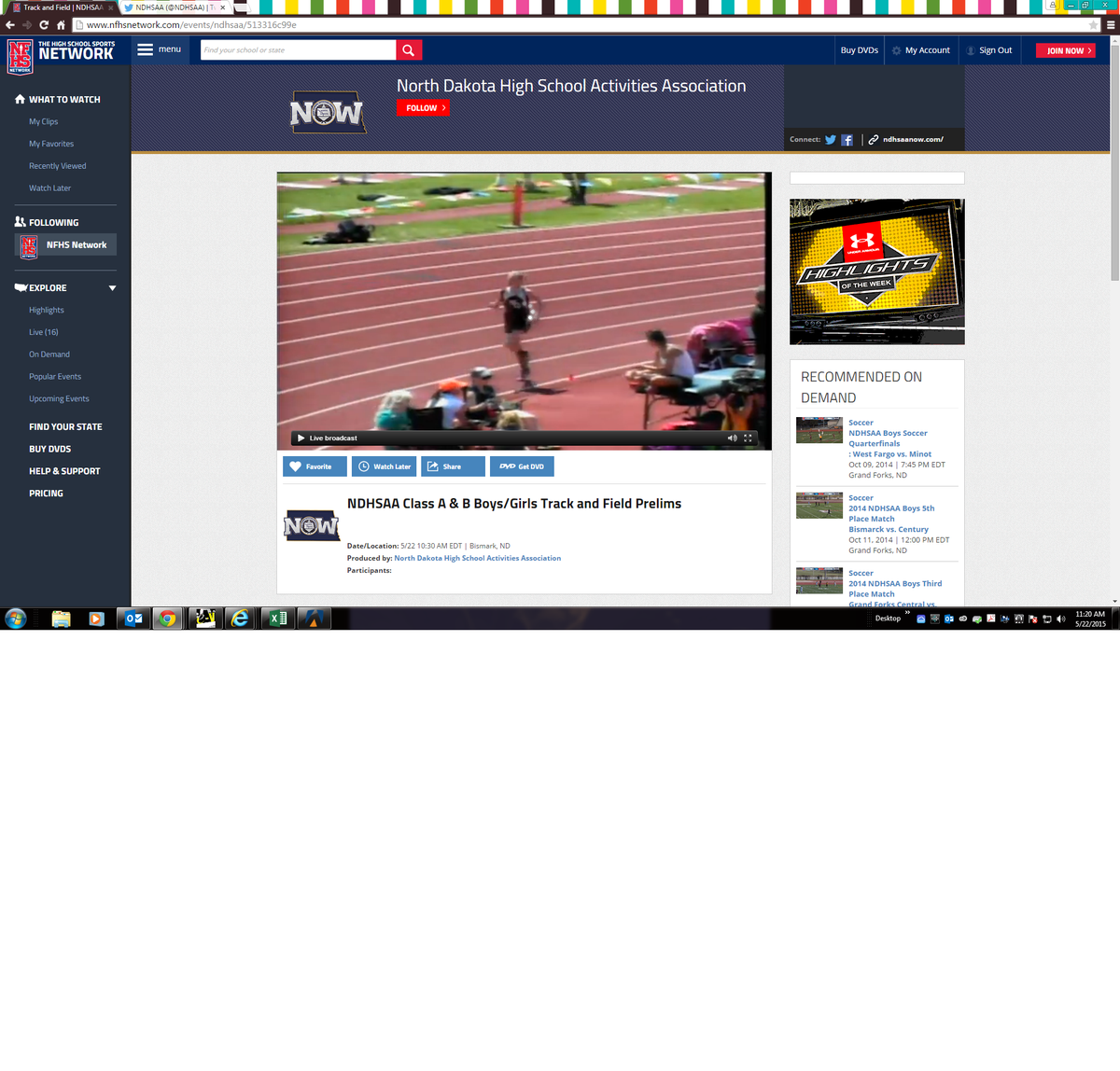Bookmark this page with star icon
The image size is (1120, 1071).
(1094, 25)
